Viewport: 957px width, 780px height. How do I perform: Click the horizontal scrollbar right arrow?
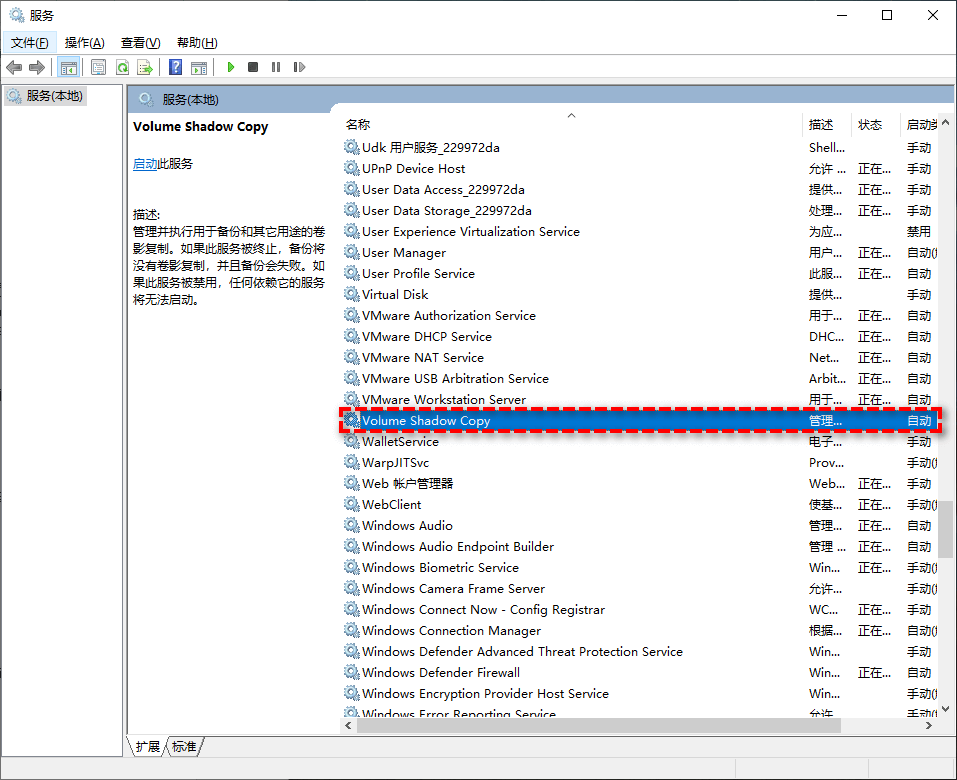(929, 726)
